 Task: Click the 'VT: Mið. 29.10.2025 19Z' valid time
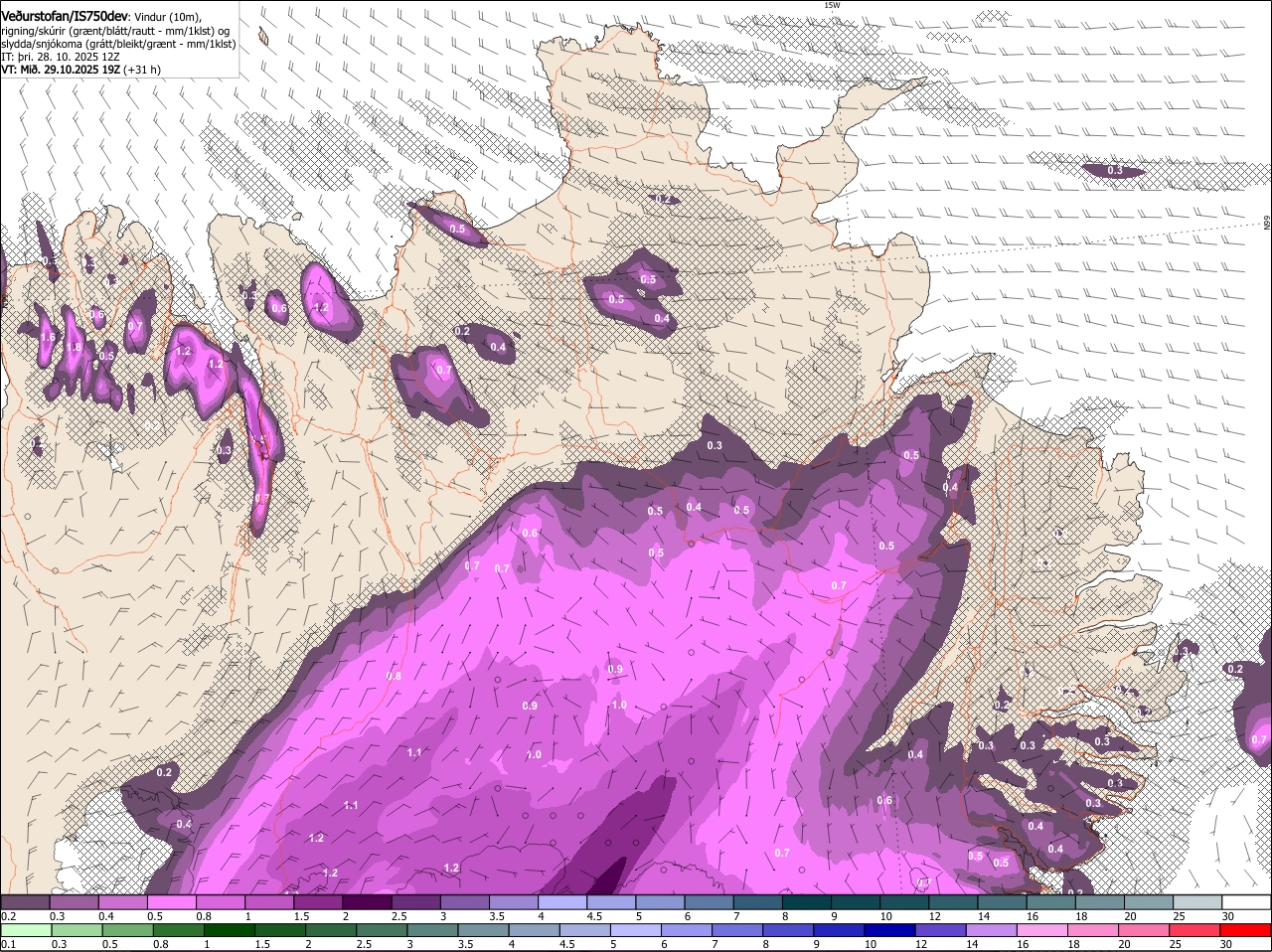pos(61,70)
